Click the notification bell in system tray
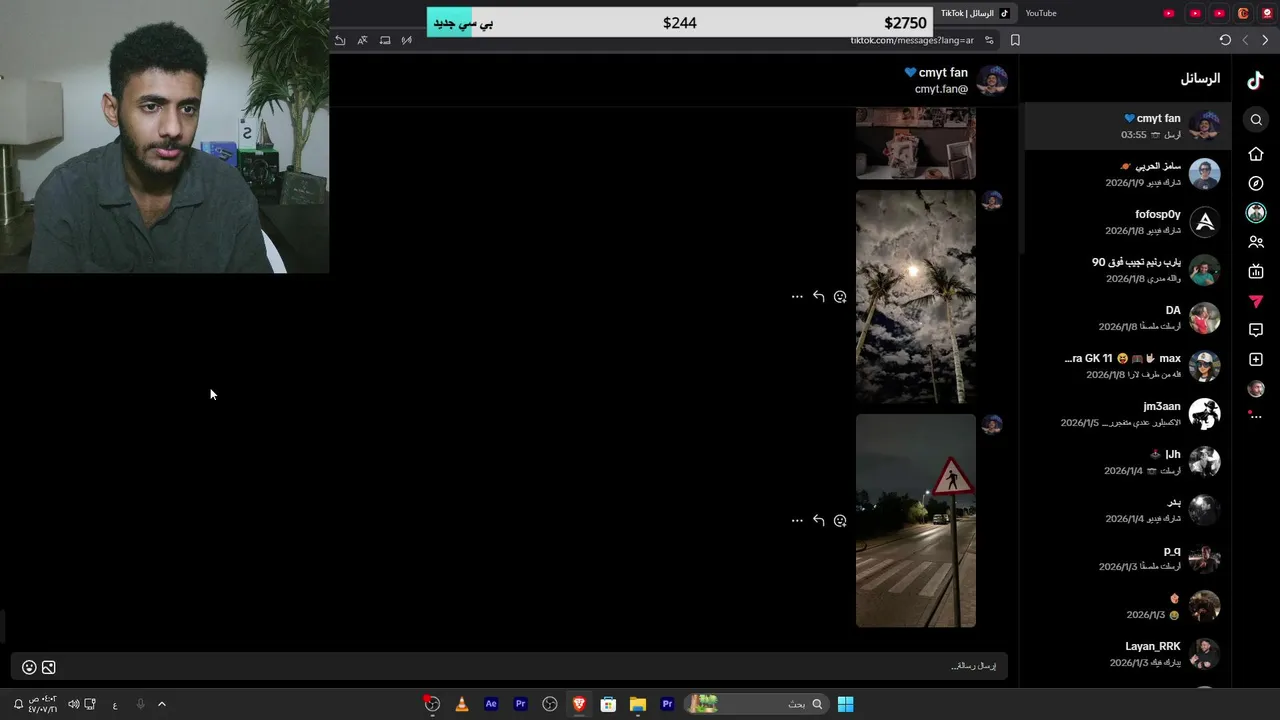 click(x=18, y=704)
